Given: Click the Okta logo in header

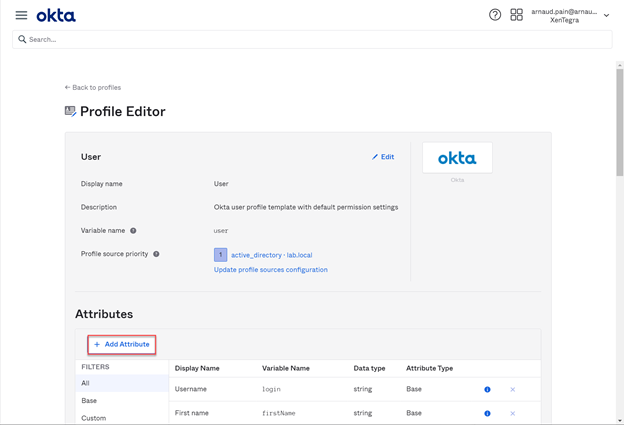Looking at the screenshot, I should (56, 15).
